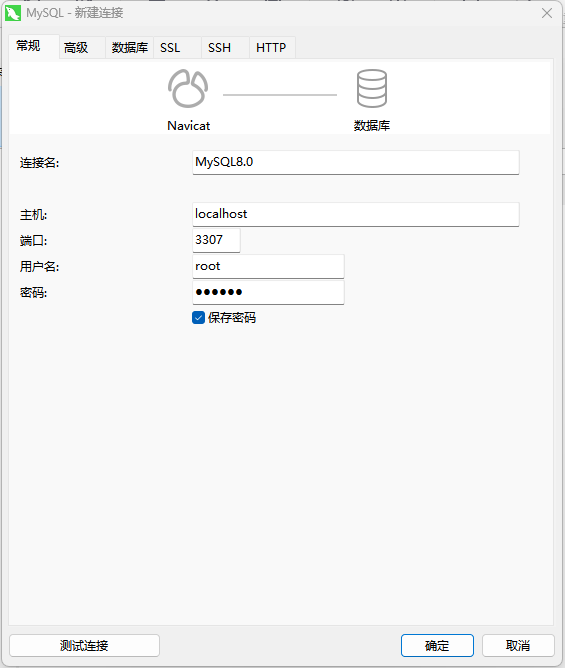Viewport: 565px width, 668px height.
Task: Switch to the 常规 tab
Action: point(34,46)
